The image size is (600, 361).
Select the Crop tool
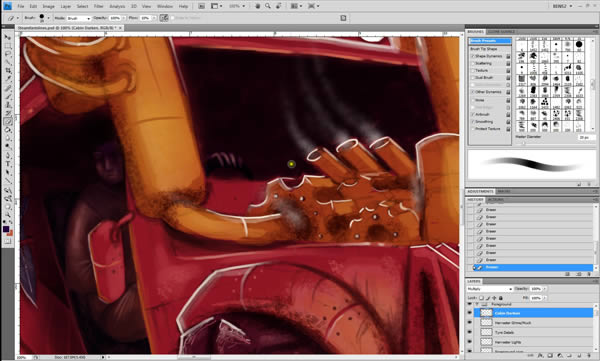tap(8, 71)
